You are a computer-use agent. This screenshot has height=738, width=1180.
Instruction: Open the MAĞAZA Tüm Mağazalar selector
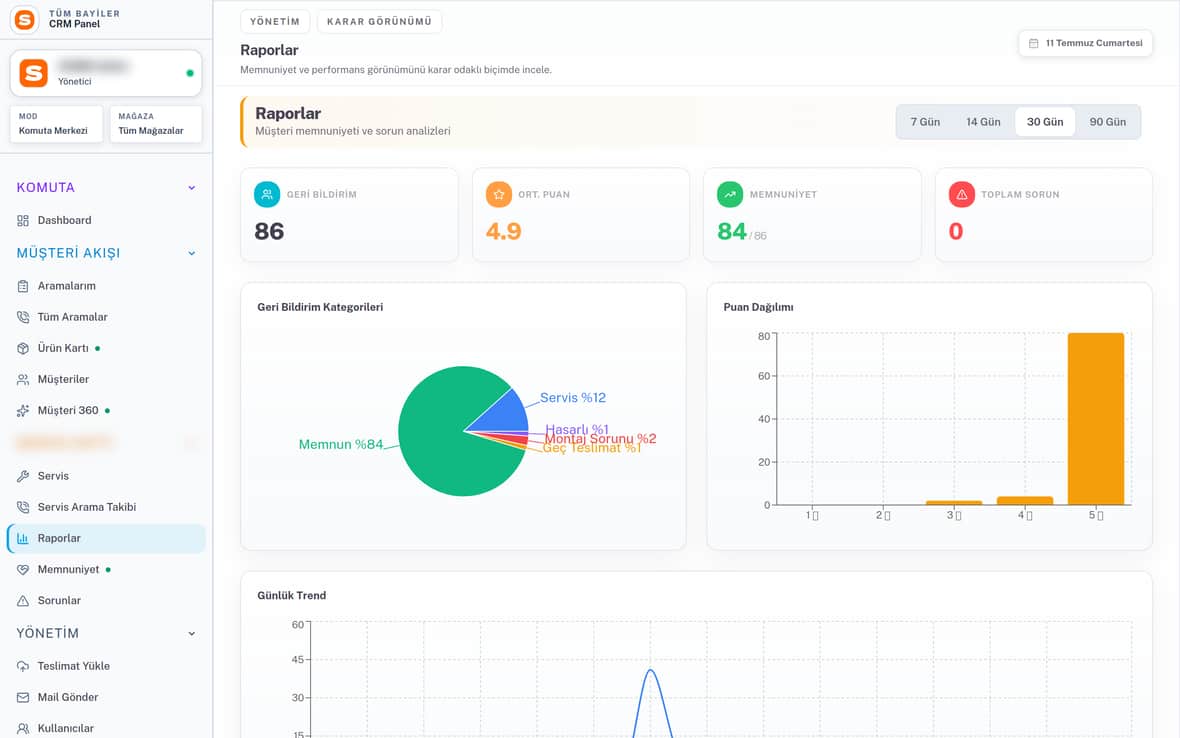click(x=156, y=124)
